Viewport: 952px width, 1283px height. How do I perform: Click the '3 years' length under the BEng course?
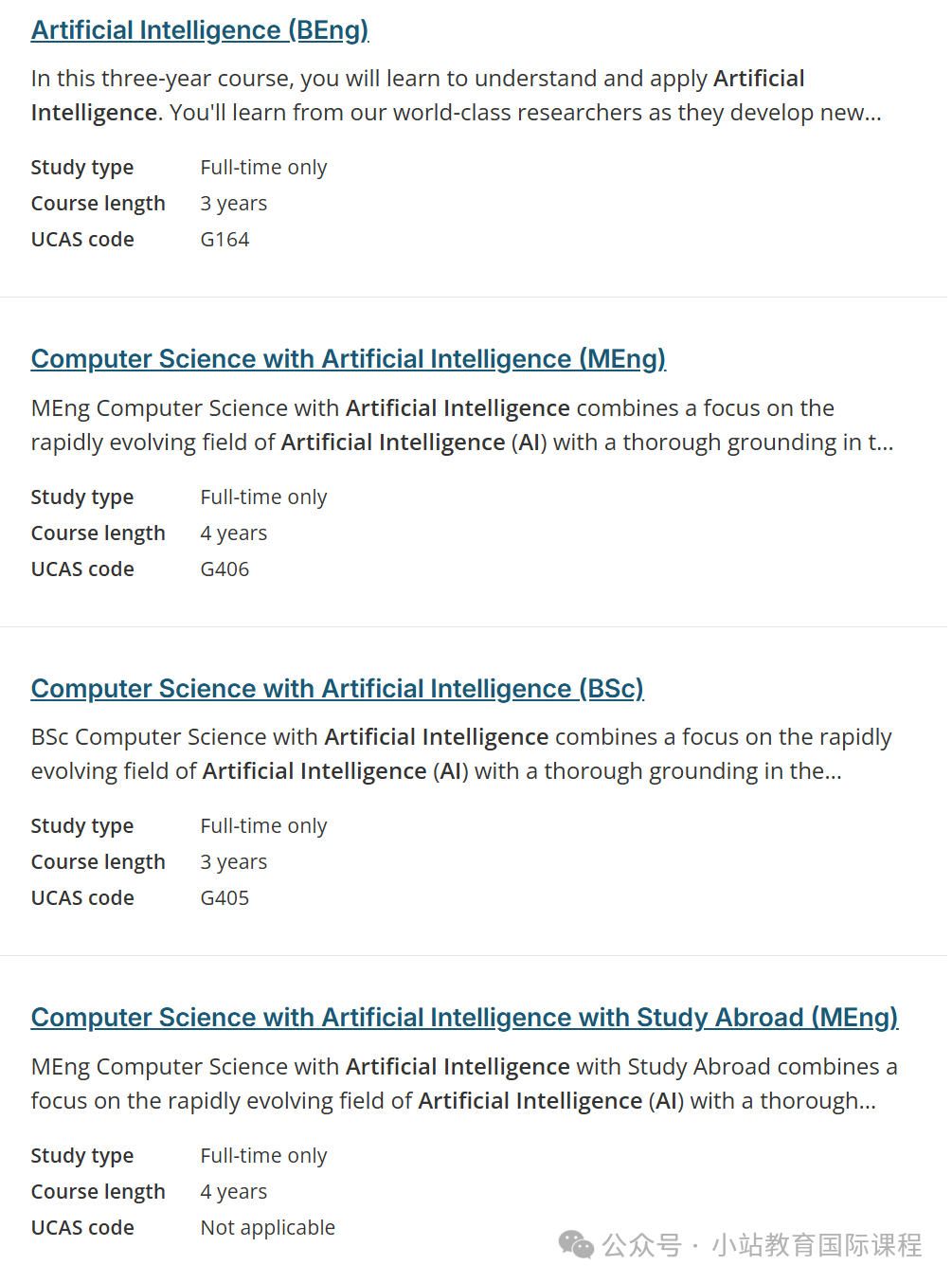pos(234,204)
